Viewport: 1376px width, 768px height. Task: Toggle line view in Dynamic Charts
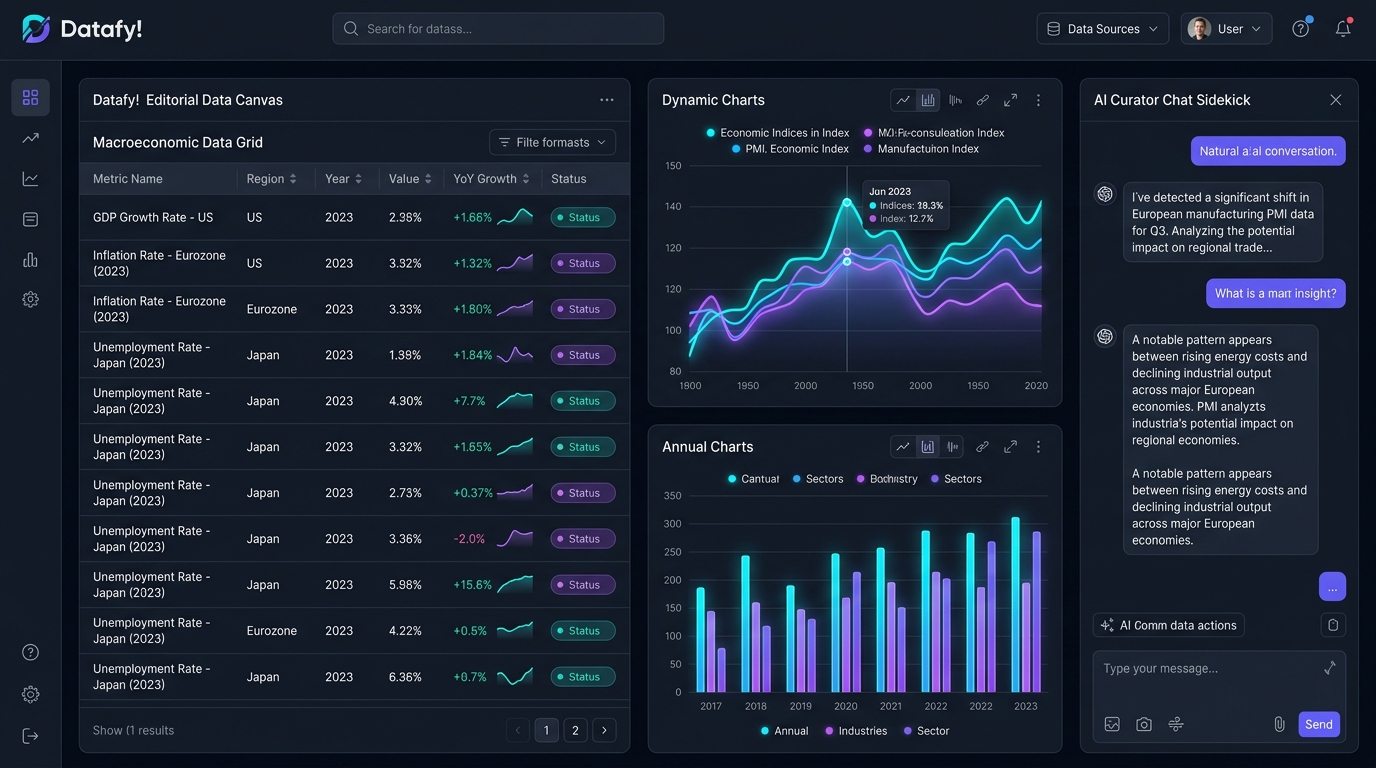point(903,100)
